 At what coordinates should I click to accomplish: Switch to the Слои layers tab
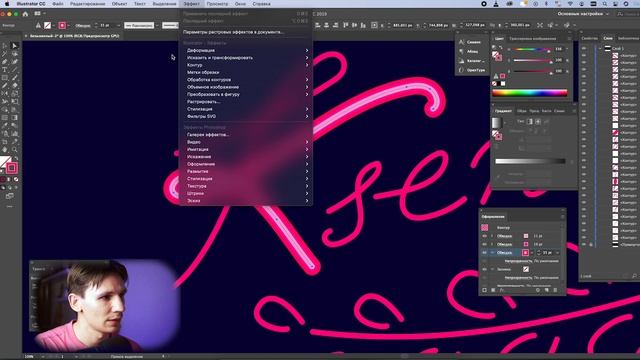coord(608,38)
